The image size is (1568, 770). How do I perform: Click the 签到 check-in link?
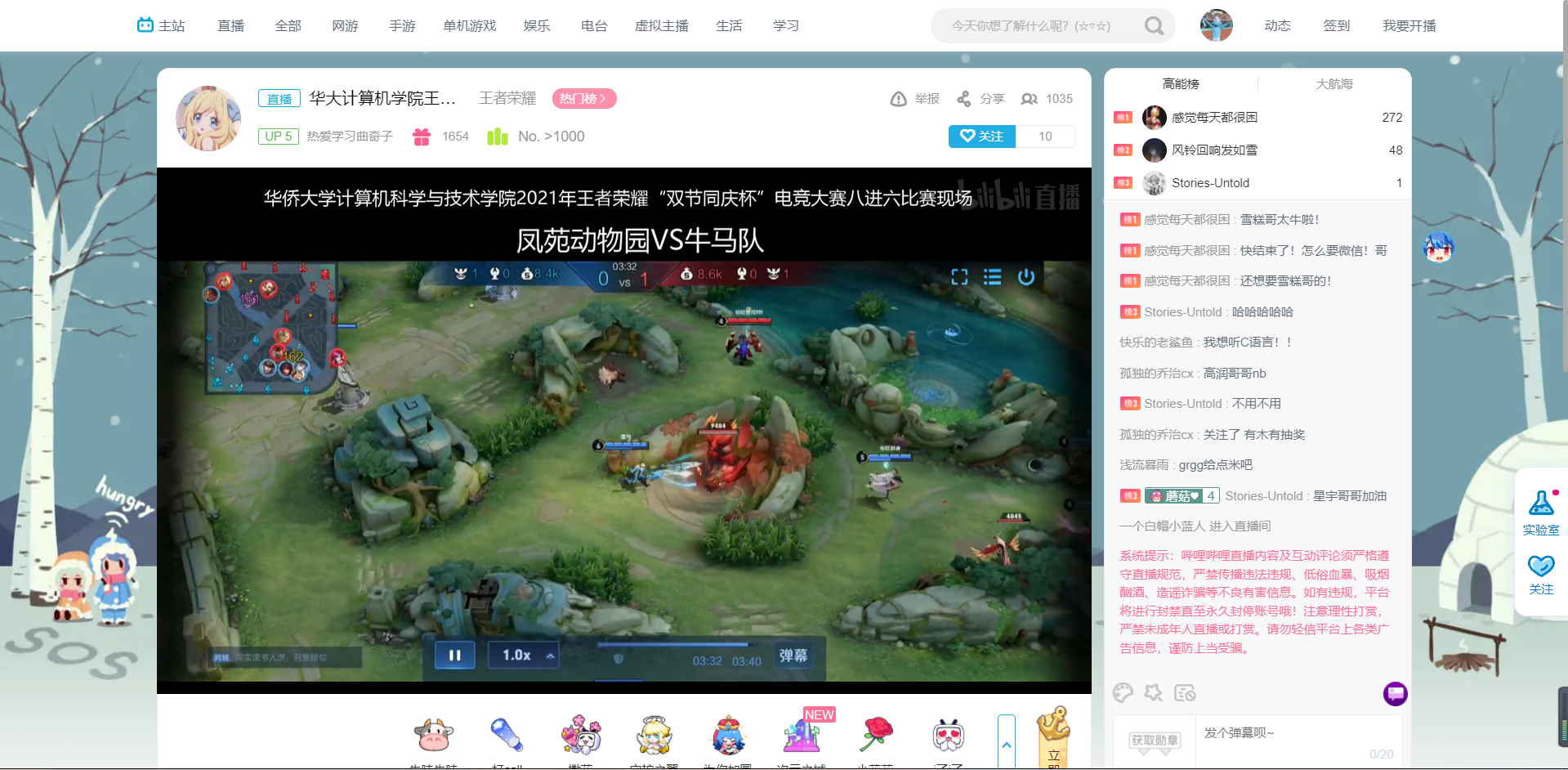(1336, 26)
